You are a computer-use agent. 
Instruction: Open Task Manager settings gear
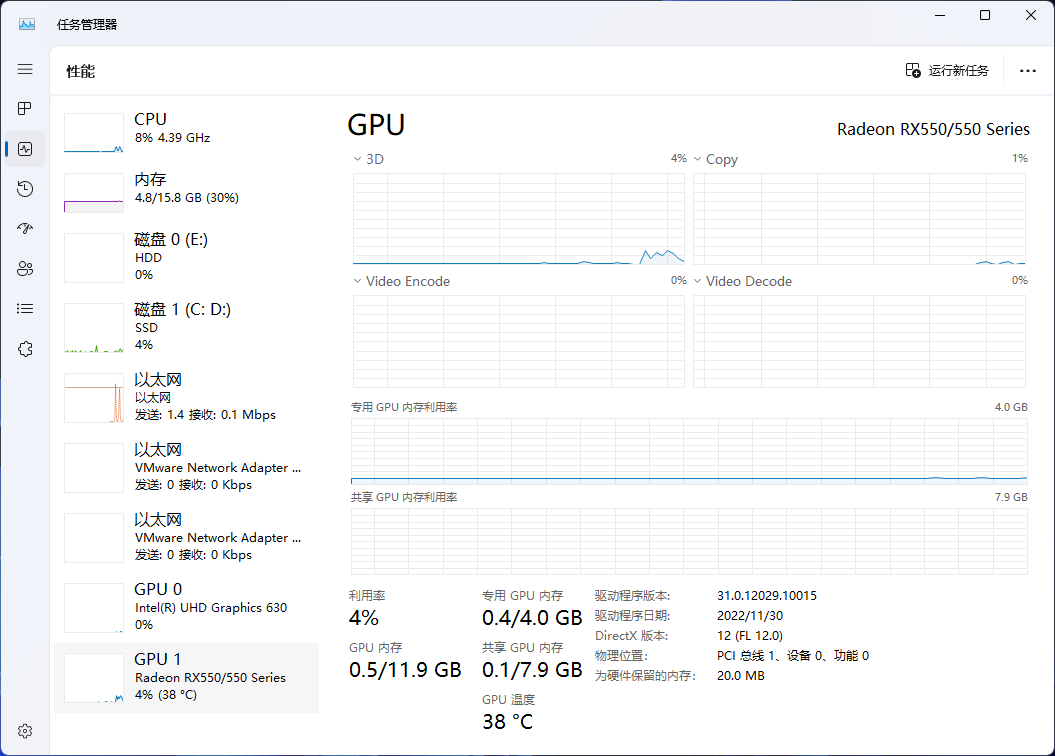pos(25,731)
